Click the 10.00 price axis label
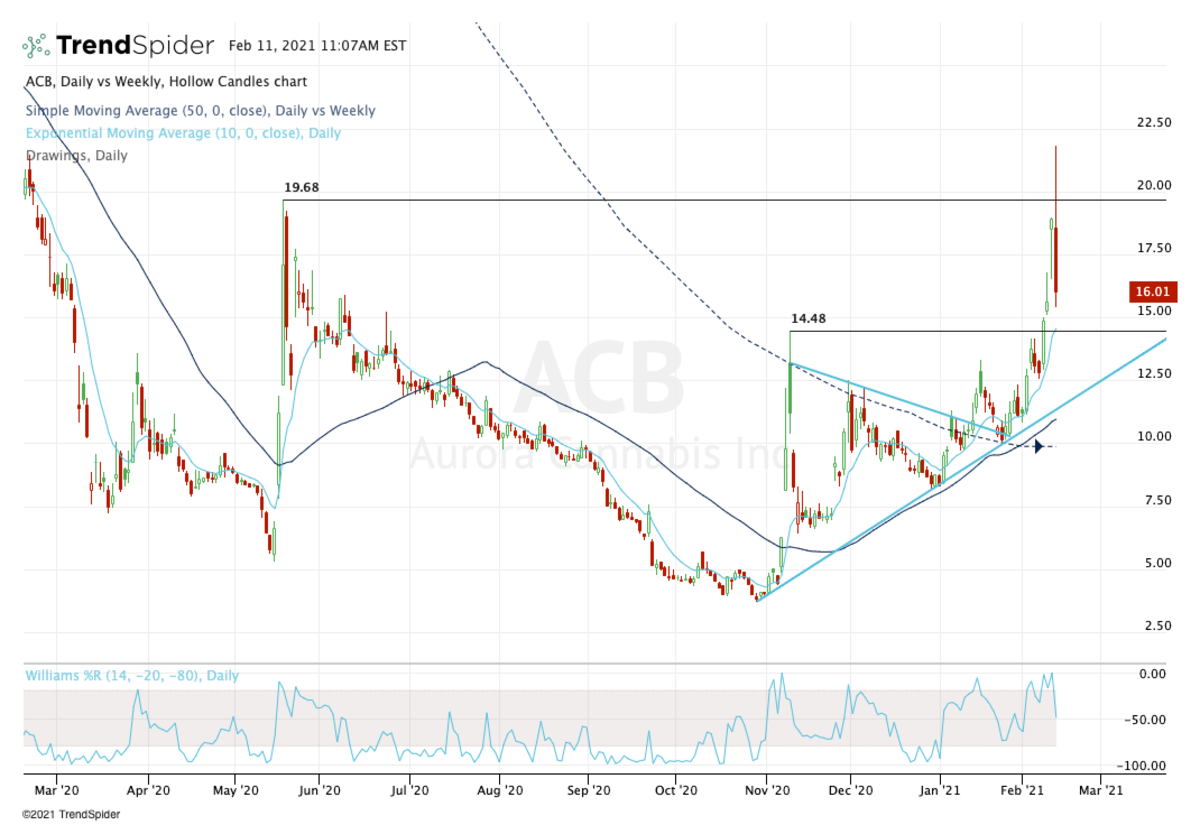1200x825 pixels. click(1152, 436)
